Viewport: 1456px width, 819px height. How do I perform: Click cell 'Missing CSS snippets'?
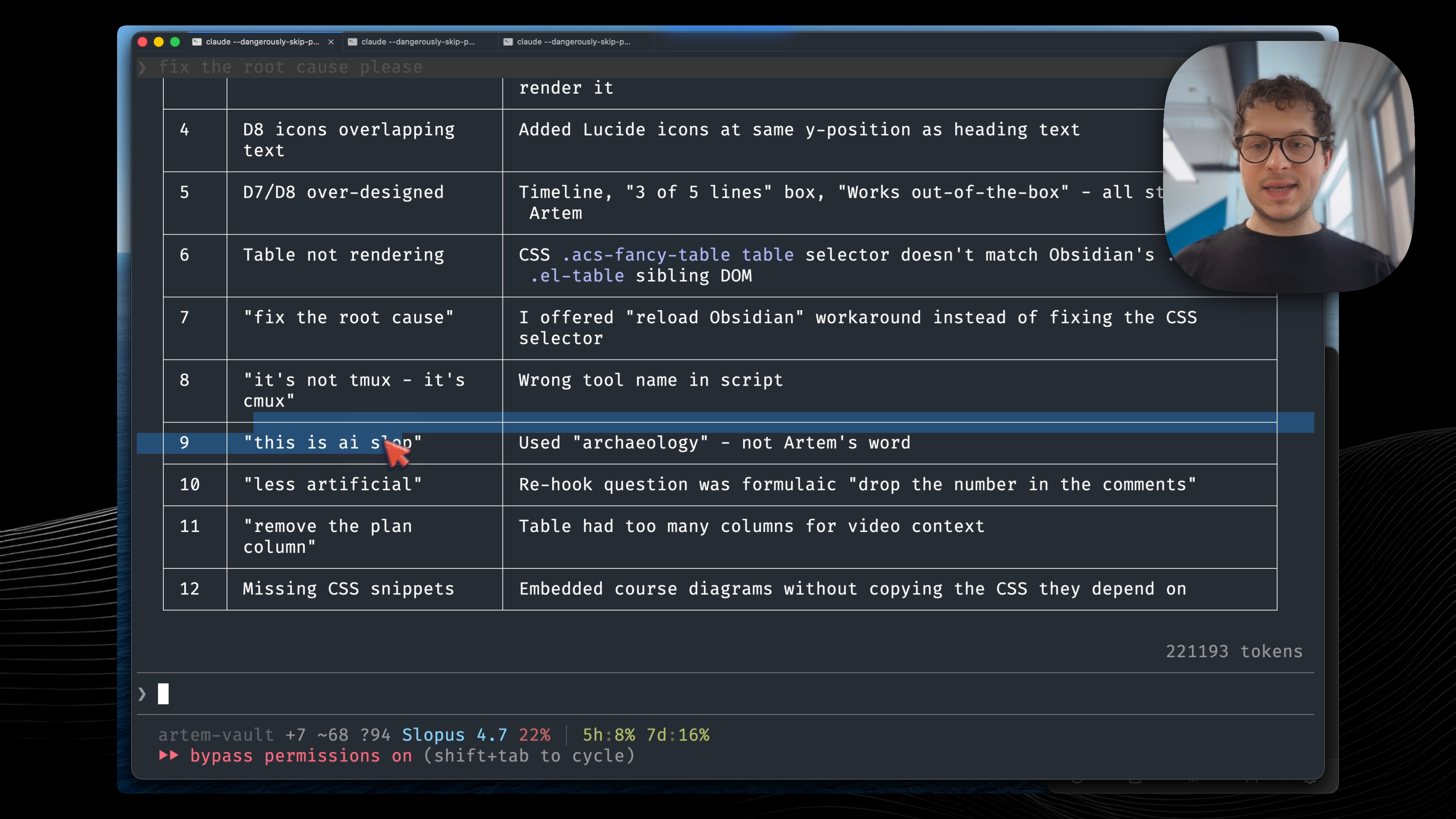tap(365, 589)
